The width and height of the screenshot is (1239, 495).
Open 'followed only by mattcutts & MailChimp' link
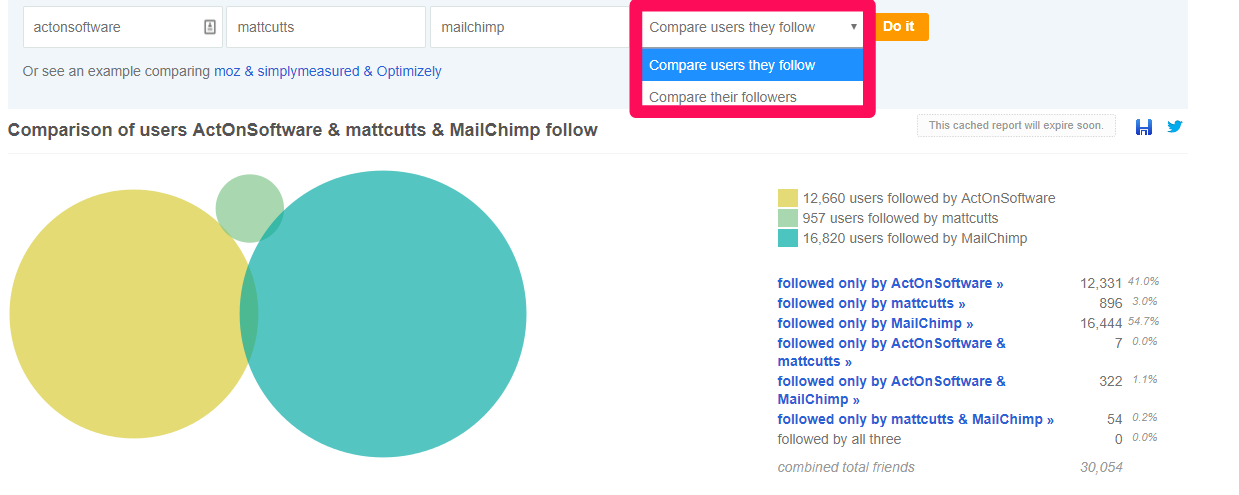pos(915,419)
